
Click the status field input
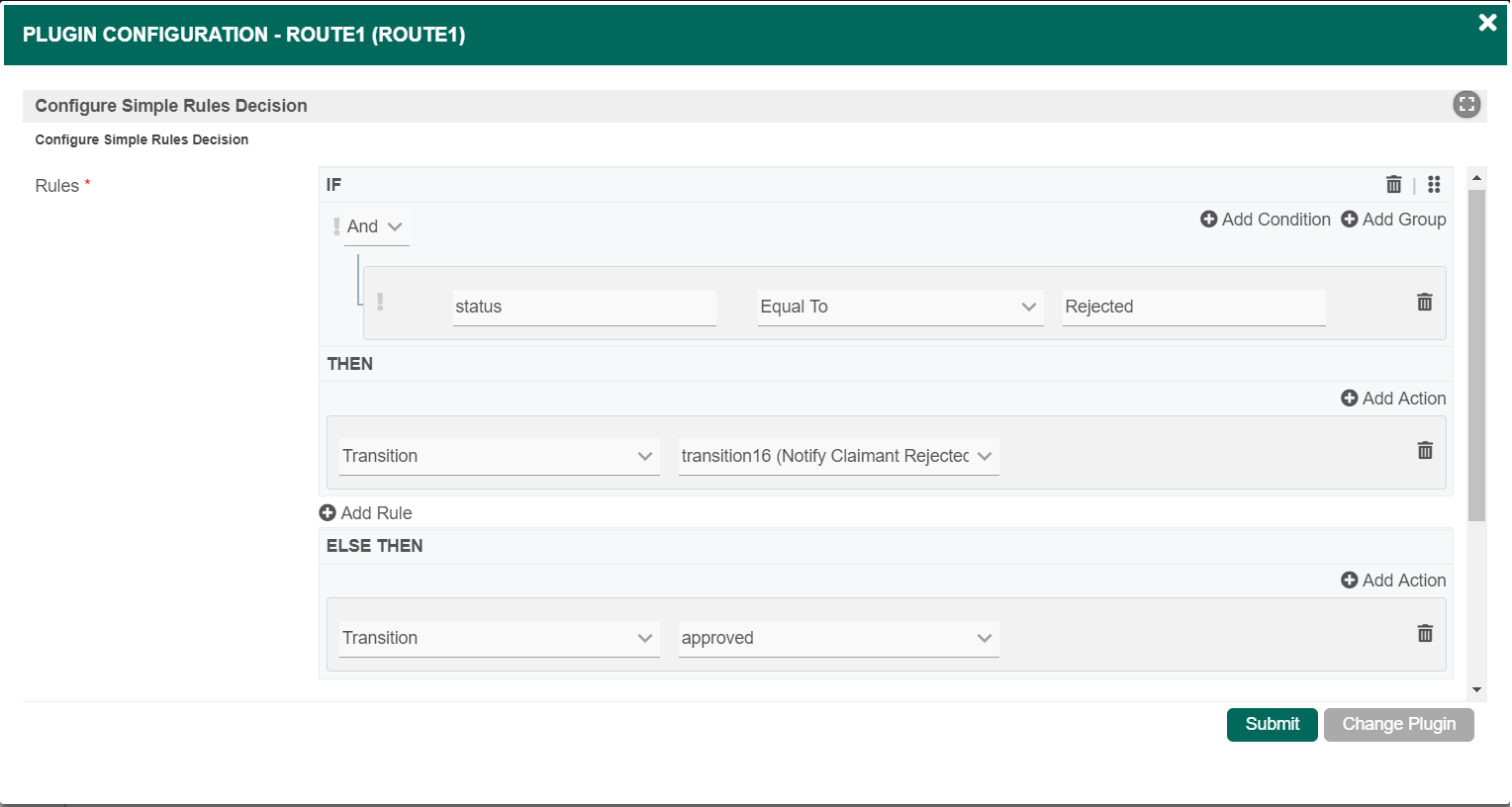(x=584, y=308)
